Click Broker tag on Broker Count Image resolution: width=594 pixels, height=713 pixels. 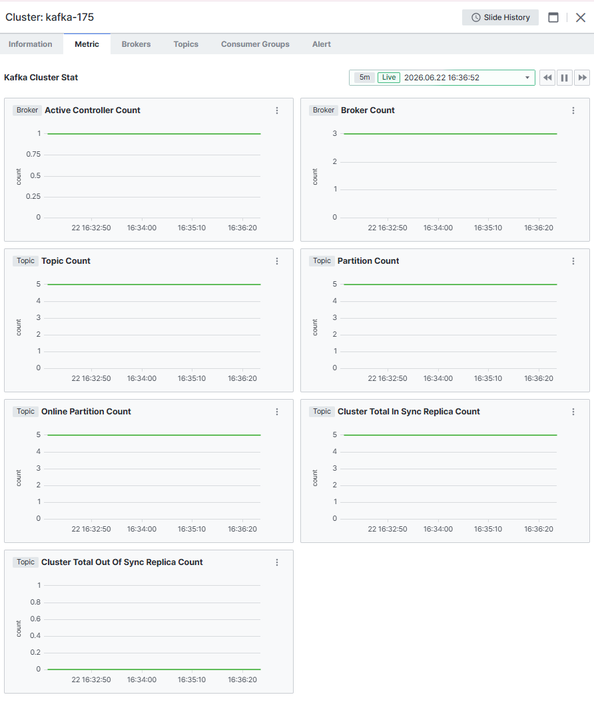(x=323, y=110)
